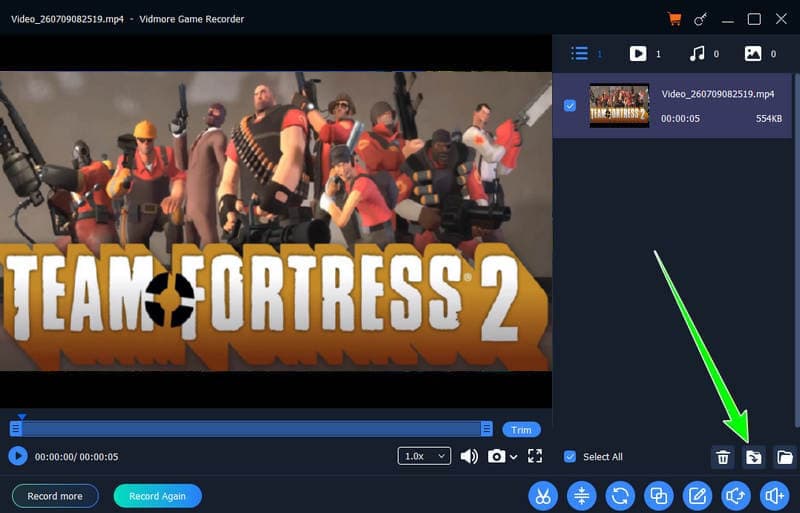The image size is (800, 513).
Task: Take a snapshot with the camera icon
Action: [x=496, y=456]
